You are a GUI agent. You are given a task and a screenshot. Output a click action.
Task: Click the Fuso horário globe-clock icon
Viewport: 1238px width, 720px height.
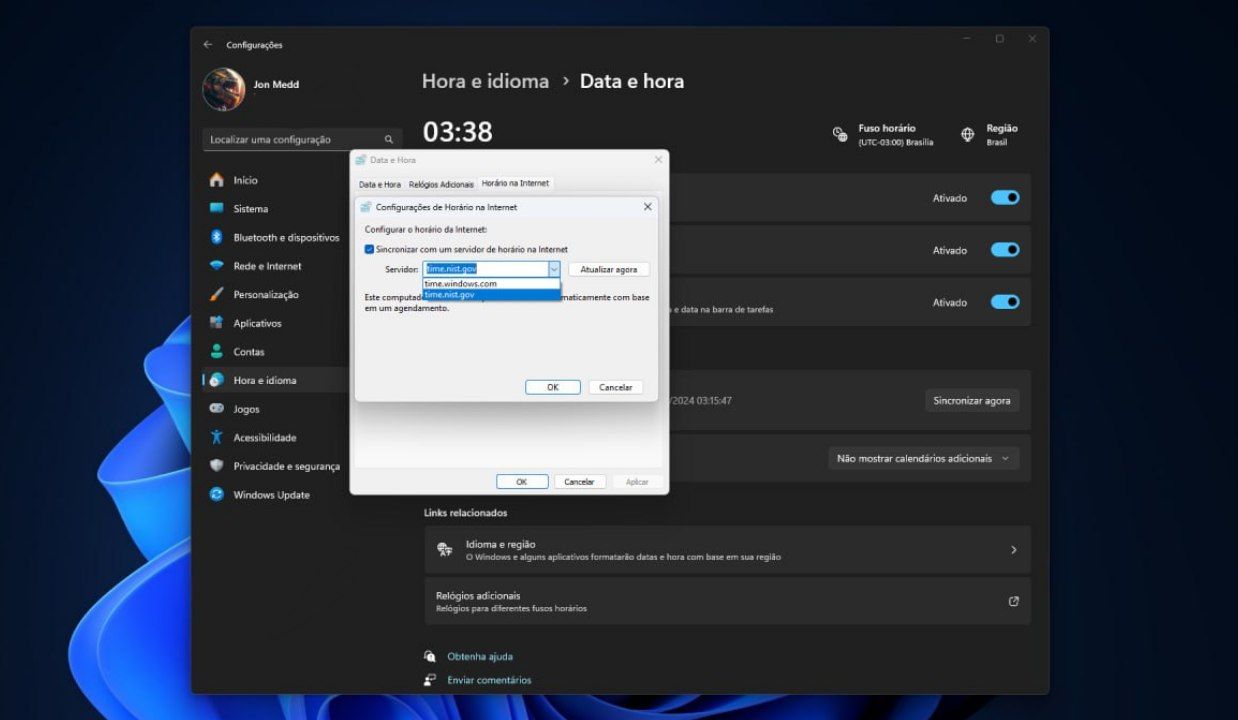point(841,134)
